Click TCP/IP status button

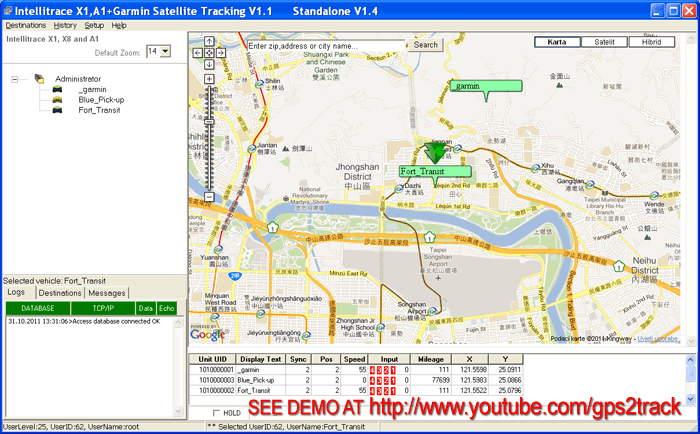(x=103, y=308)
